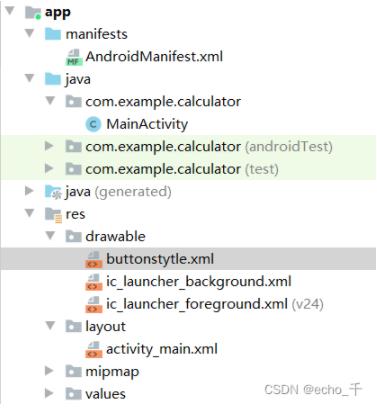The height and width of the screenshot is (408, 377).
Task: Click the res resource folder icon
Action: pos(53,215)
